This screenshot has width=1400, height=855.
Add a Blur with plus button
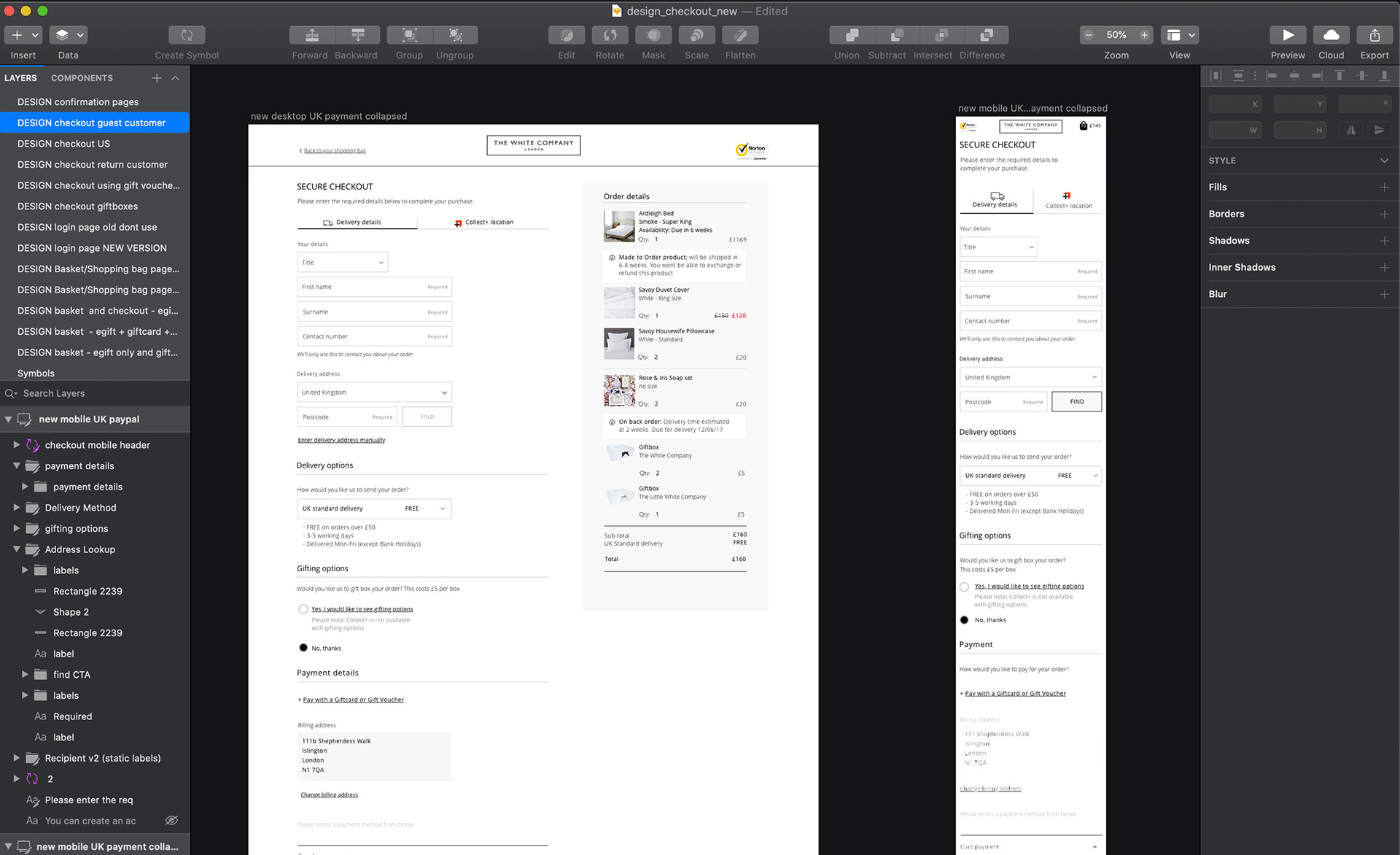pos(1384,294)
